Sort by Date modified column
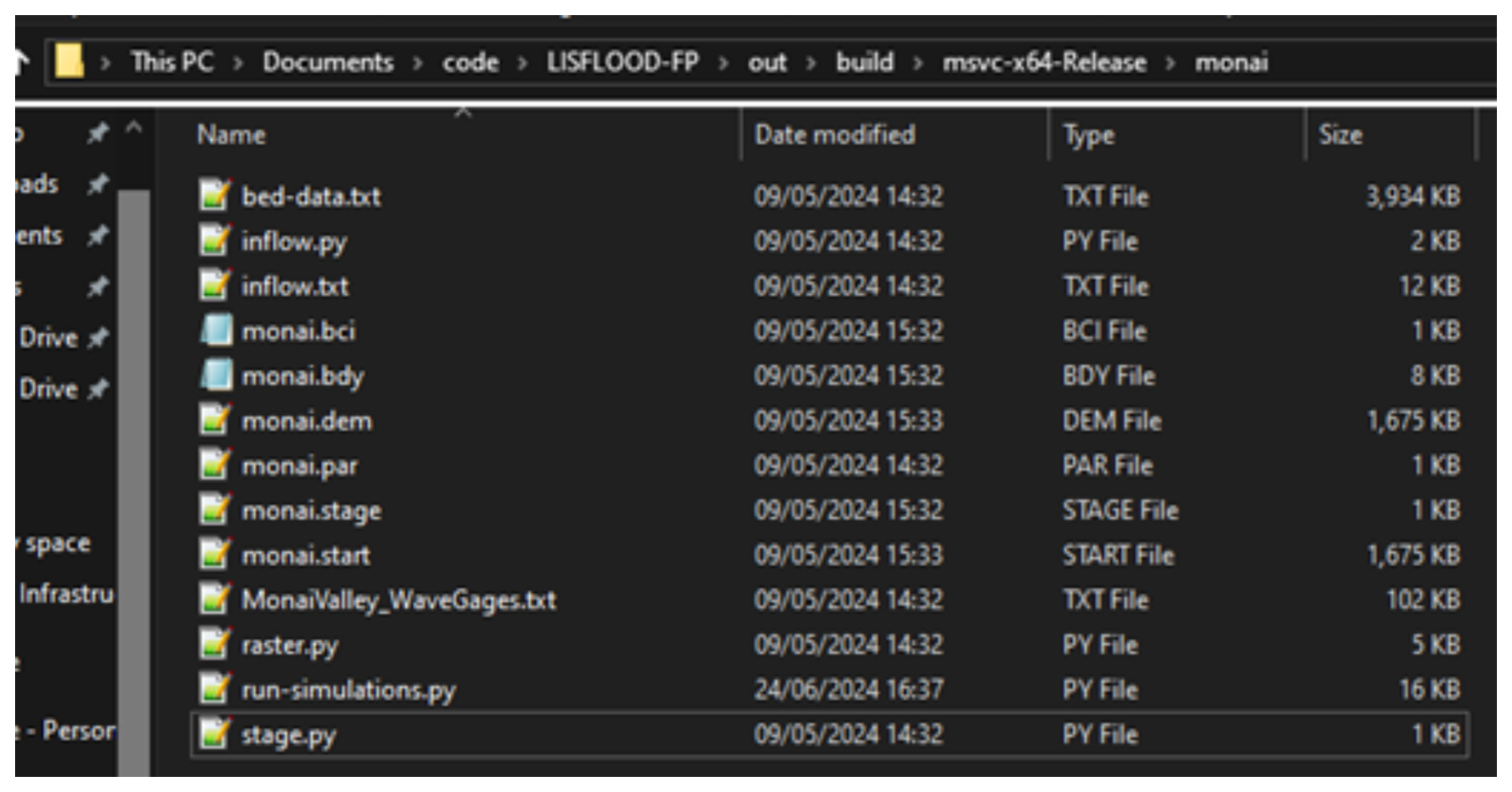1512x792 pixels. 834,134
